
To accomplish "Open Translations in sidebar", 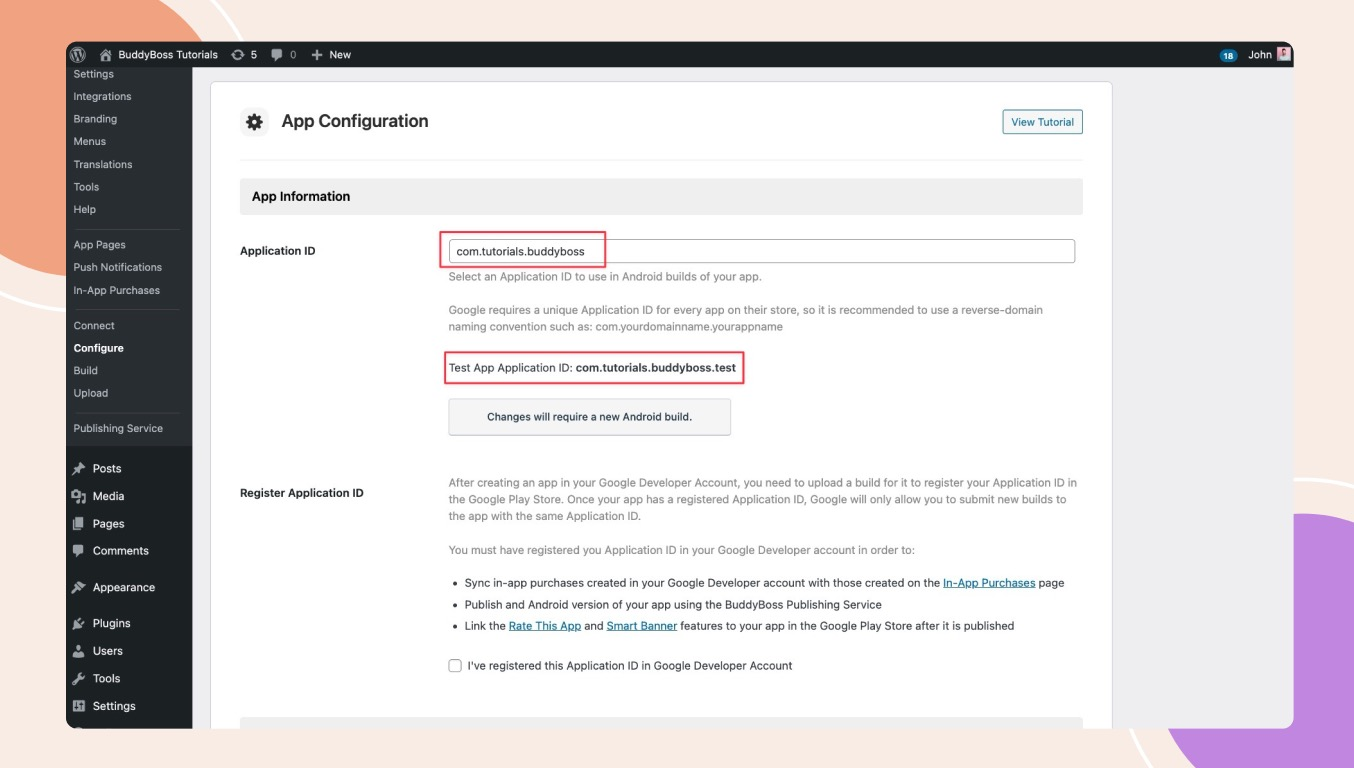I will pyautogui.click(x=103, y=165).
